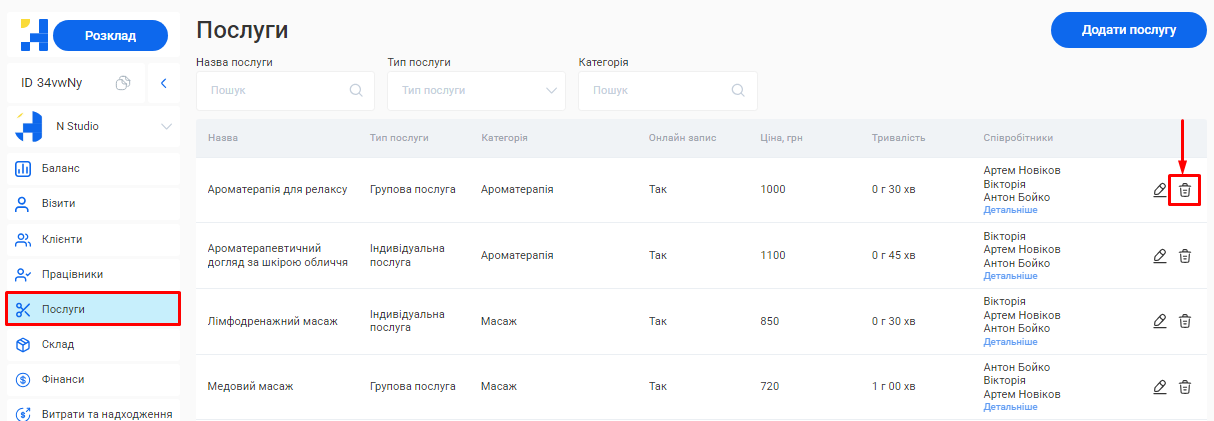Delete the Медовий масаж service
The image size is (1214, 421).
click(1184, 387)
